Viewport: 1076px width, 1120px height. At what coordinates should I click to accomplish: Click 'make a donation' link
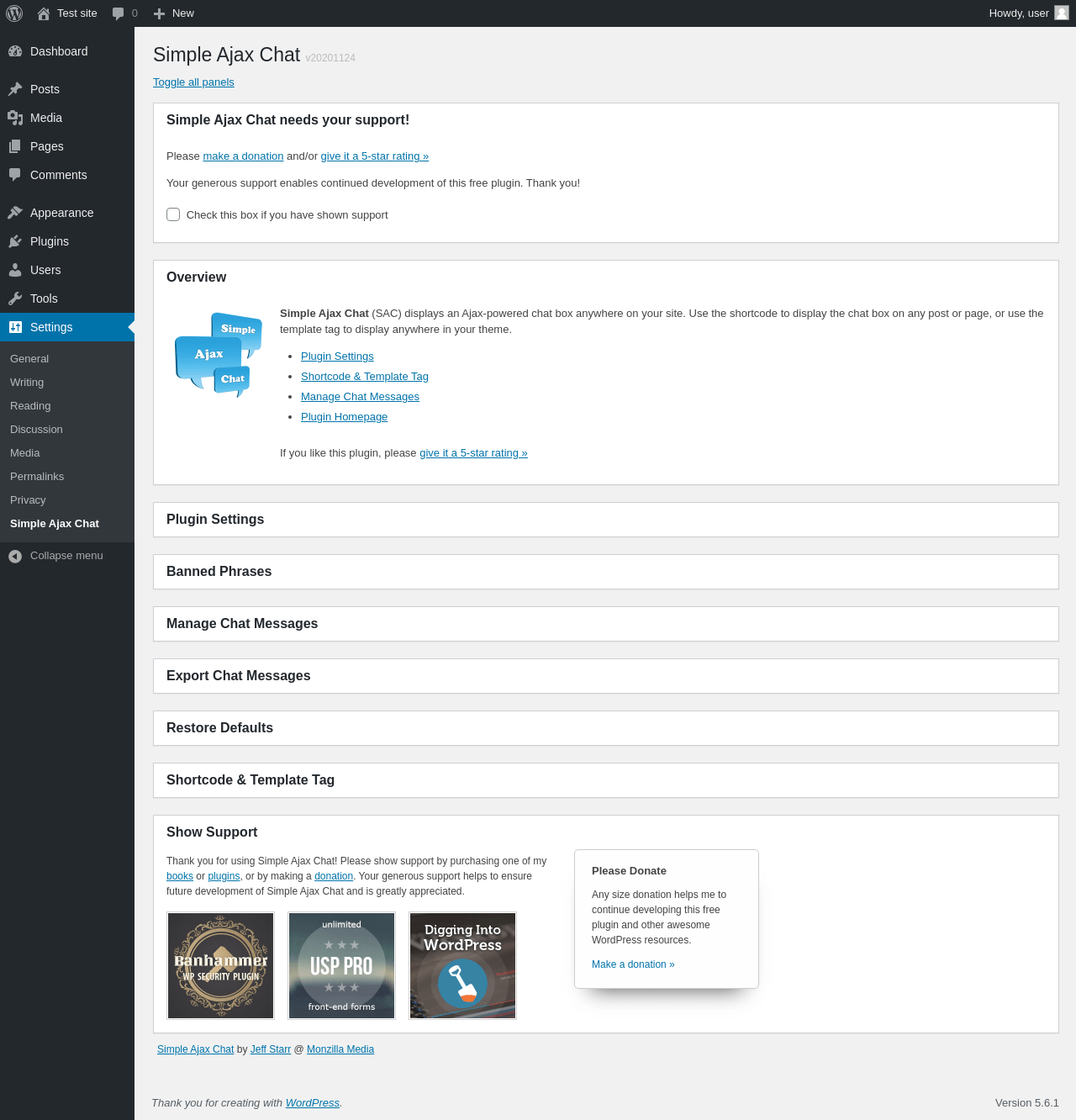click(243, 156)
